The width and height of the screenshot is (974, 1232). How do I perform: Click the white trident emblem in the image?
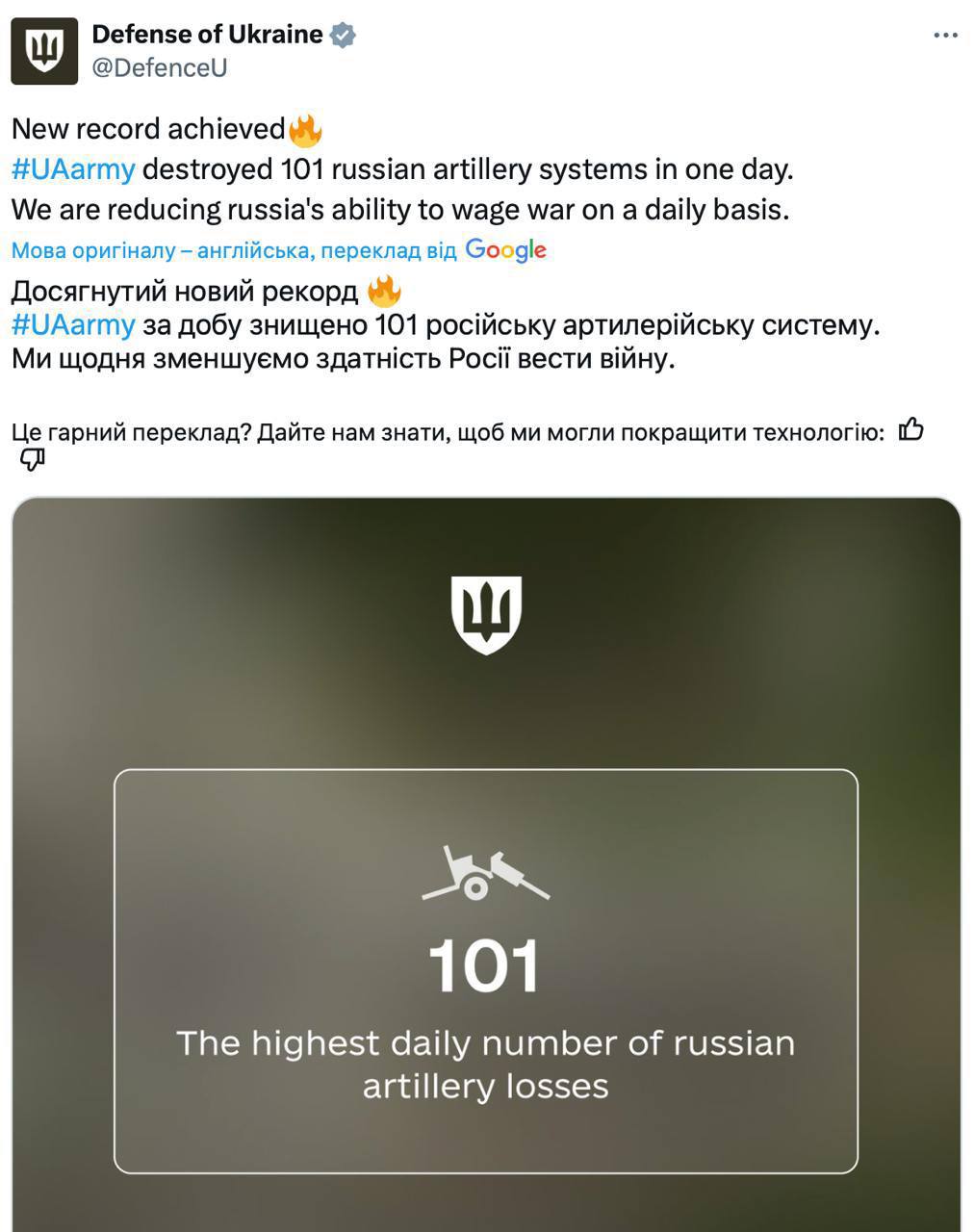[486, 614]
